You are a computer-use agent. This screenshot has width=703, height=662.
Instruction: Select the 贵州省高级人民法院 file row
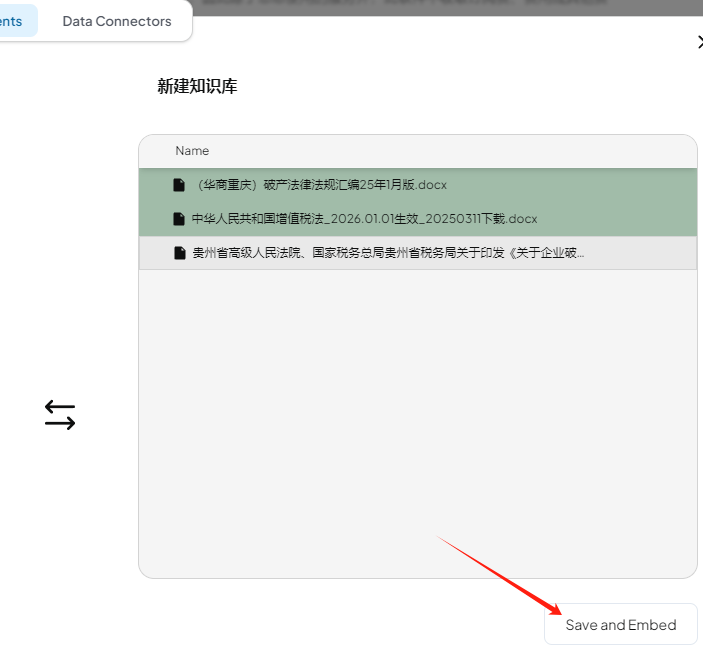418,253
